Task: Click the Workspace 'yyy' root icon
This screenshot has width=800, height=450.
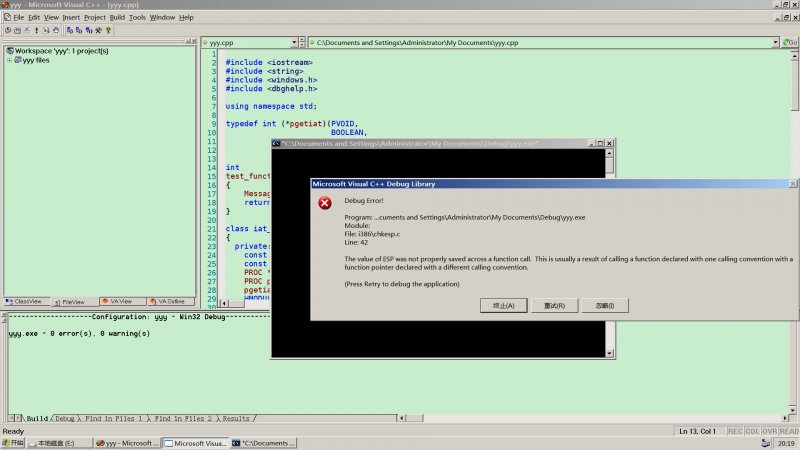Action: point(10,51)
